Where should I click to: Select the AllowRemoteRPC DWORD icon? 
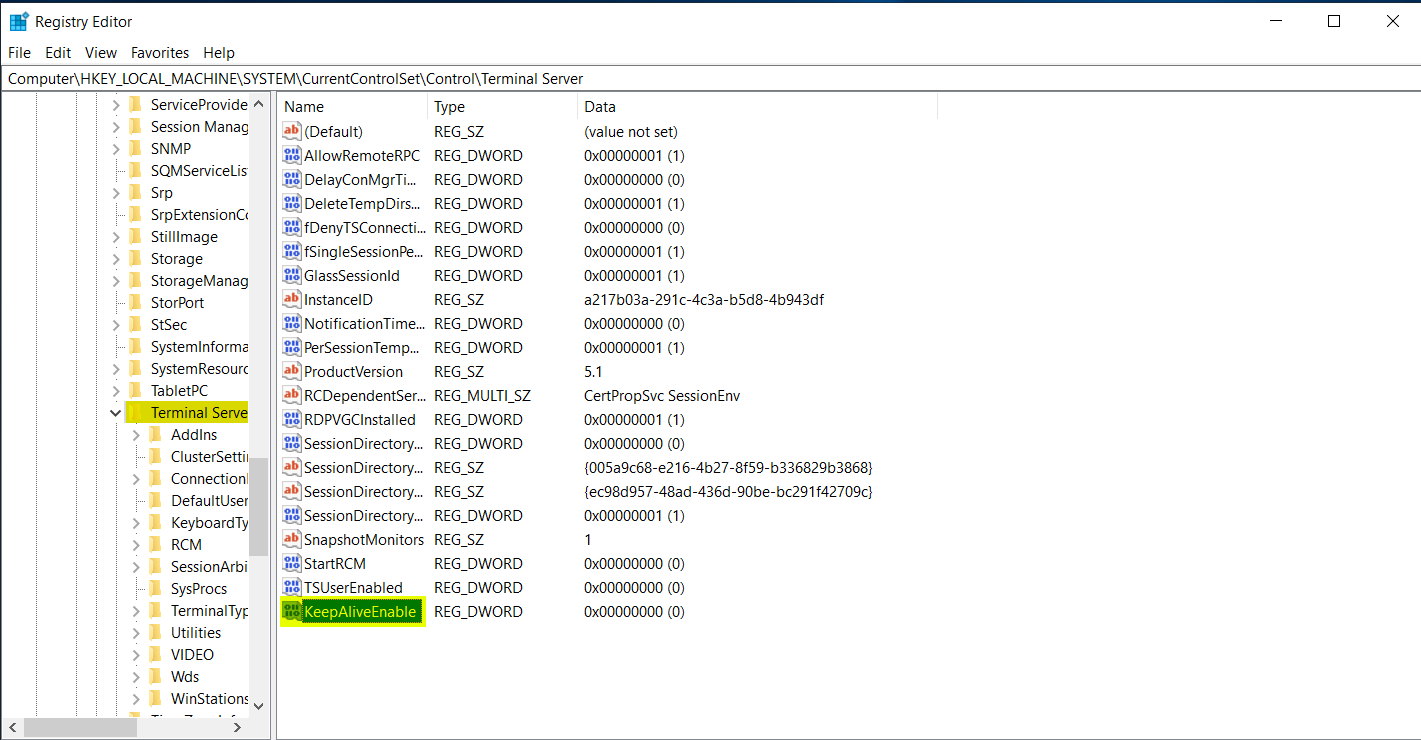tap(292, 155)
